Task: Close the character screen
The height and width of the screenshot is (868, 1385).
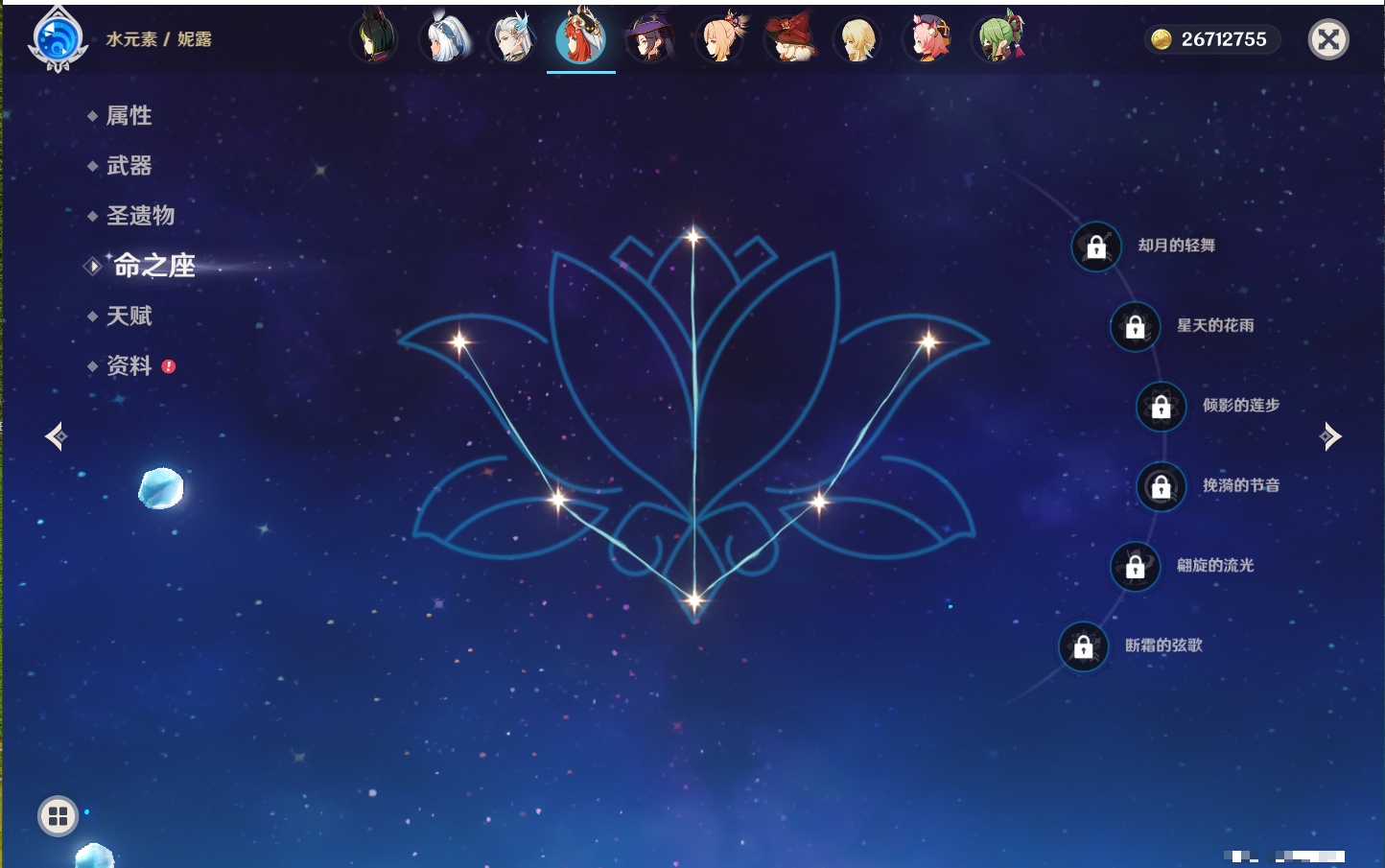Action: click(1329, 39)
